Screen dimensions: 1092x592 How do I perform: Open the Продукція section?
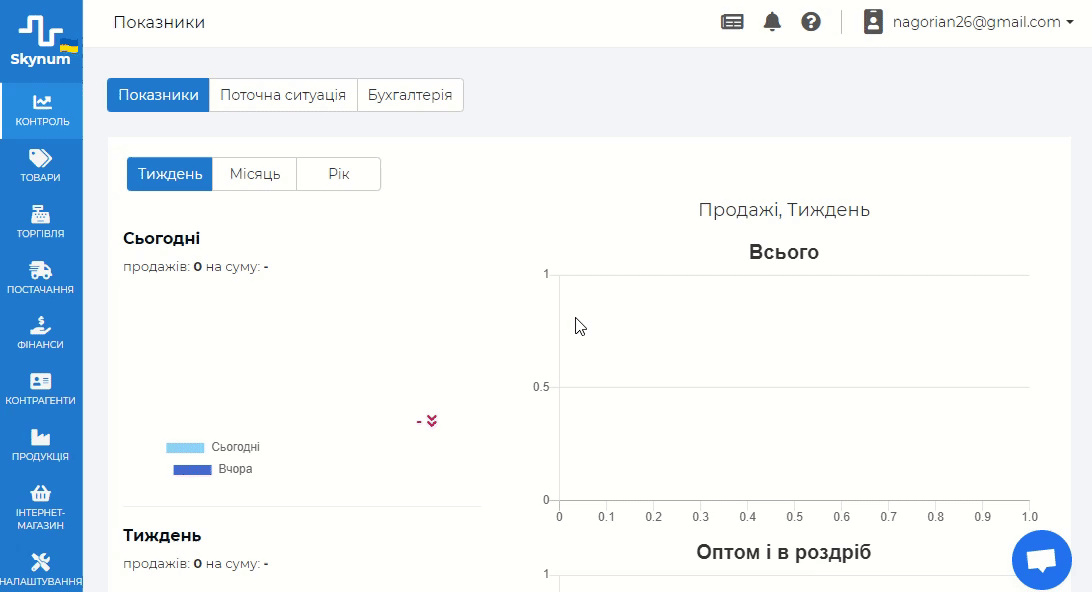pyautogui.click(x=41, y=445)
